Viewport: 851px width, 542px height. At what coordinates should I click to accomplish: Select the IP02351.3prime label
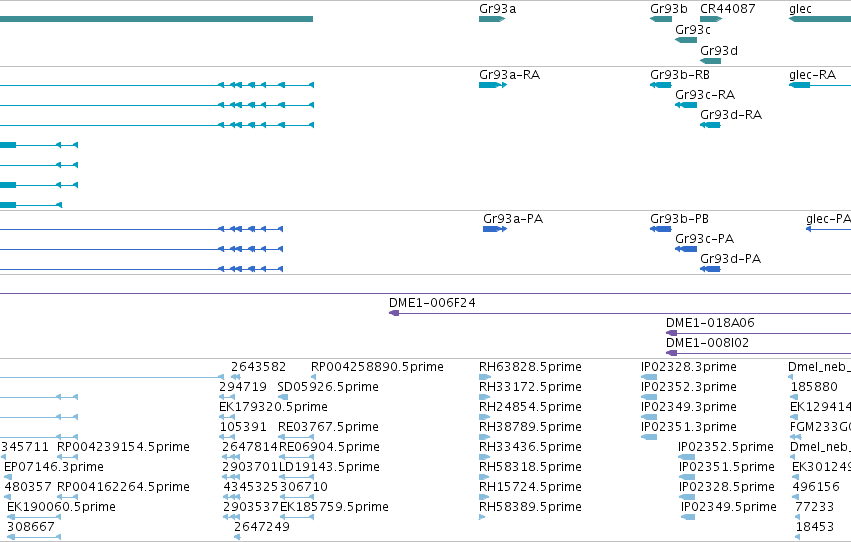(x=689, y=427)
